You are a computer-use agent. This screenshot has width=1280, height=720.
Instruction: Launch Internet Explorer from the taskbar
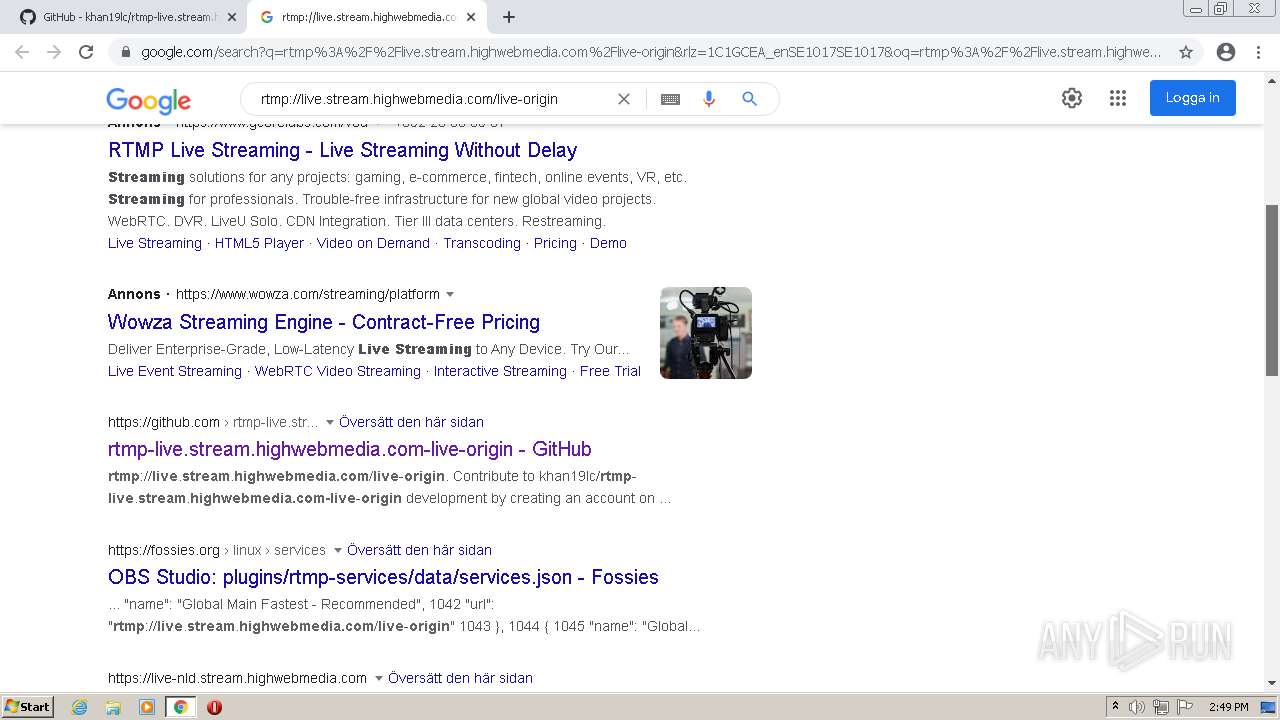[x=80, y=707]
